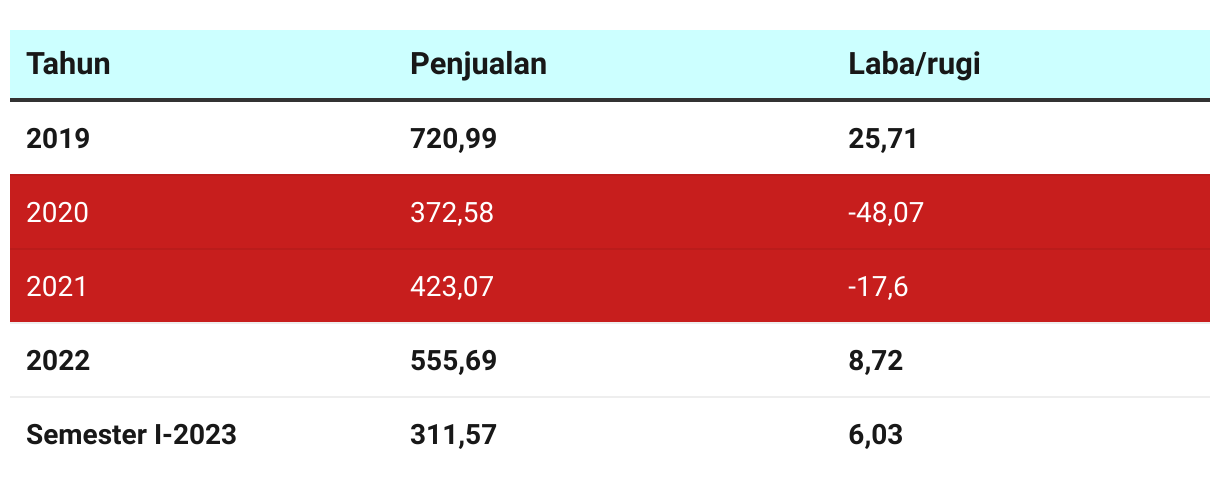Click the 372,58 sales cell

coord(452,212)
